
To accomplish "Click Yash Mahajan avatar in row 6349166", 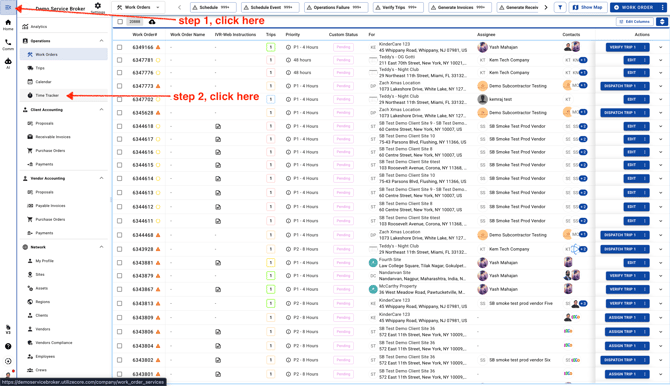I will [482, 47].
